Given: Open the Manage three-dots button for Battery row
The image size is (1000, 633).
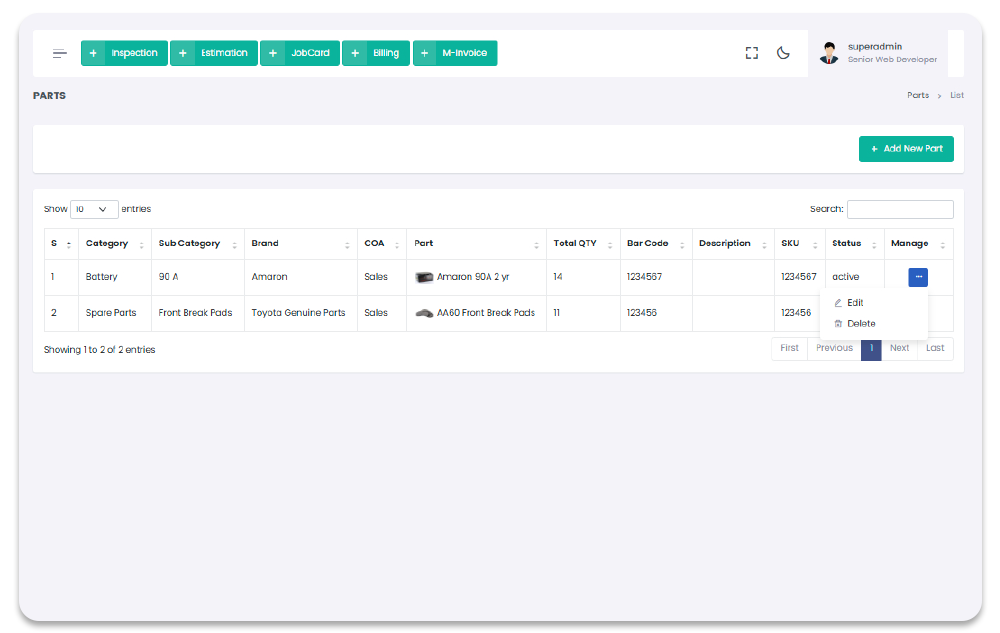Looking at the screenshot, I should [x=918, y=277].
